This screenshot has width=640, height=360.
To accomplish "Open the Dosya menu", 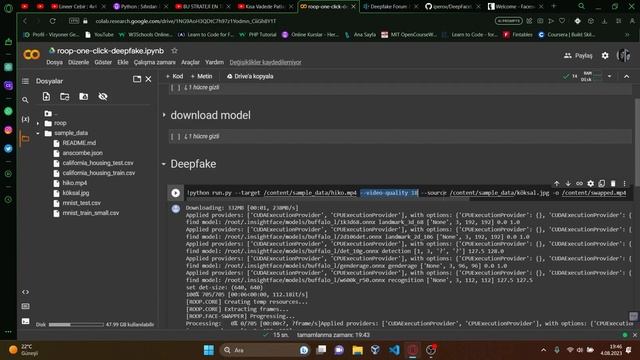I will coord(54,62).
